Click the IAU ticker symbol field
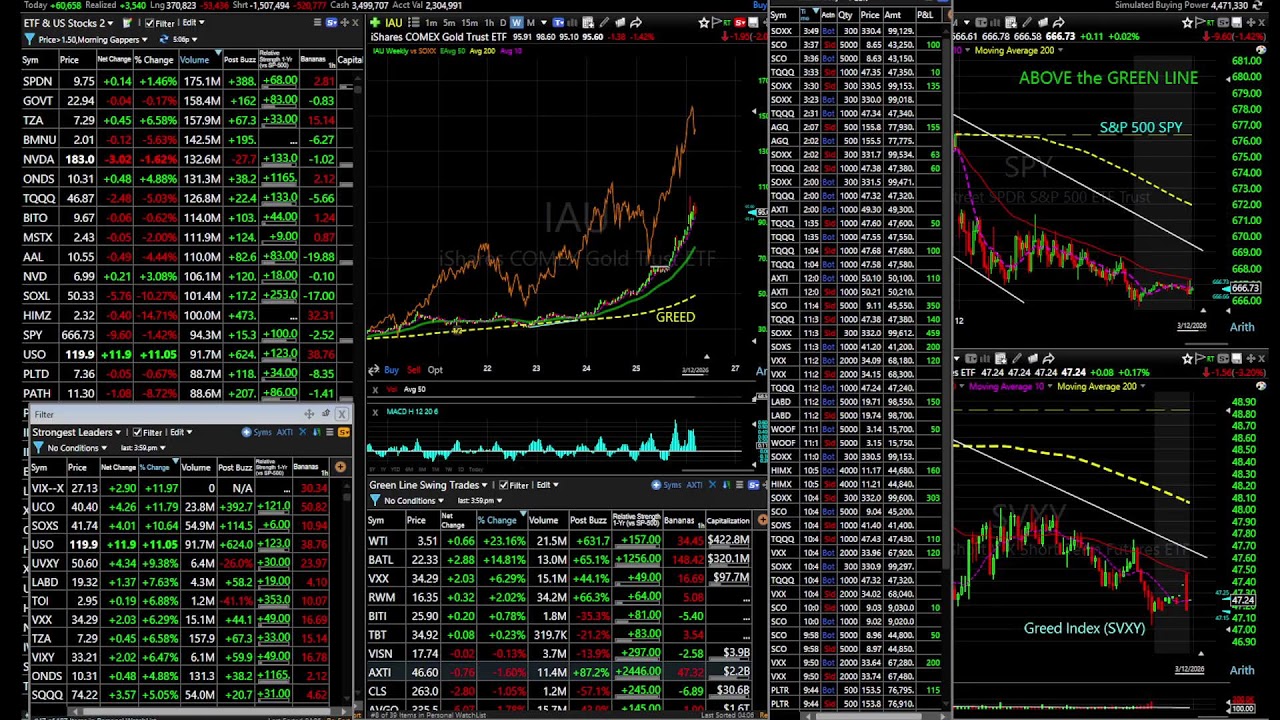 393,23
